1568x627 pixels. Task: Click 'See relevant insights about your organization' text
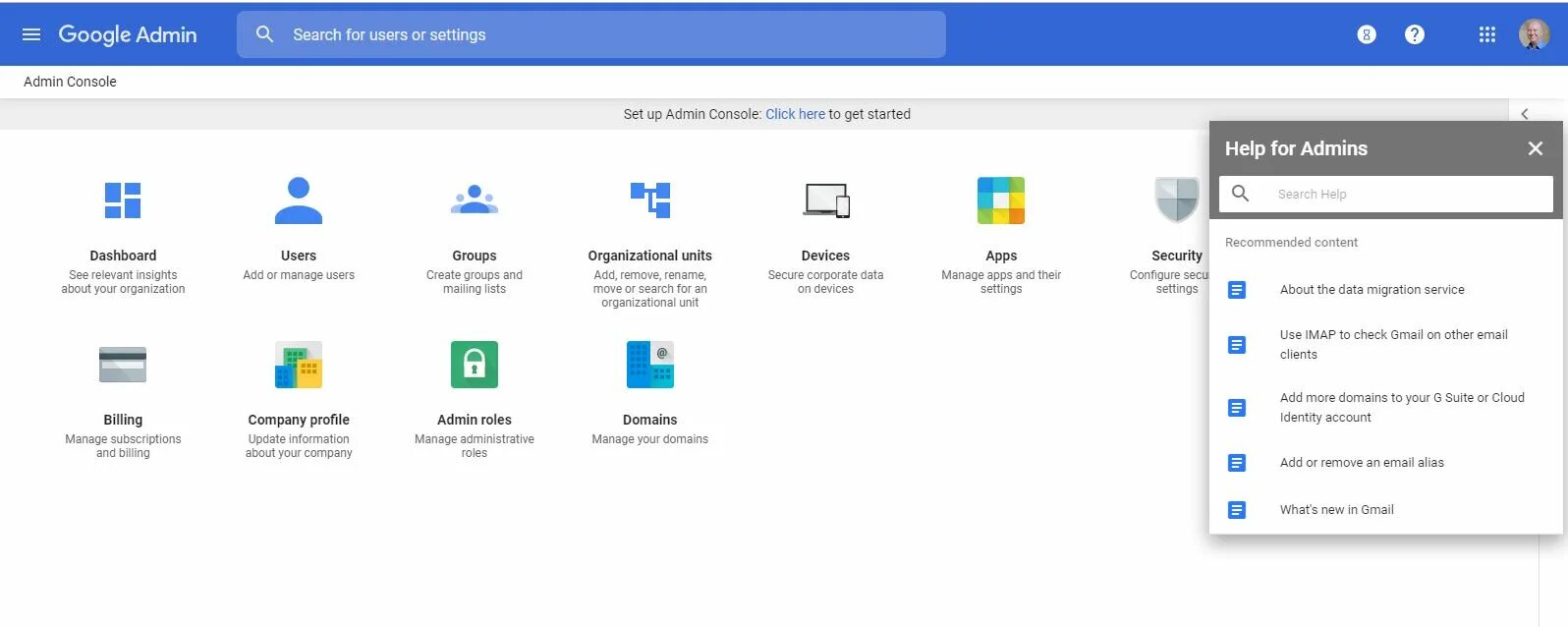tap(123, 282)
